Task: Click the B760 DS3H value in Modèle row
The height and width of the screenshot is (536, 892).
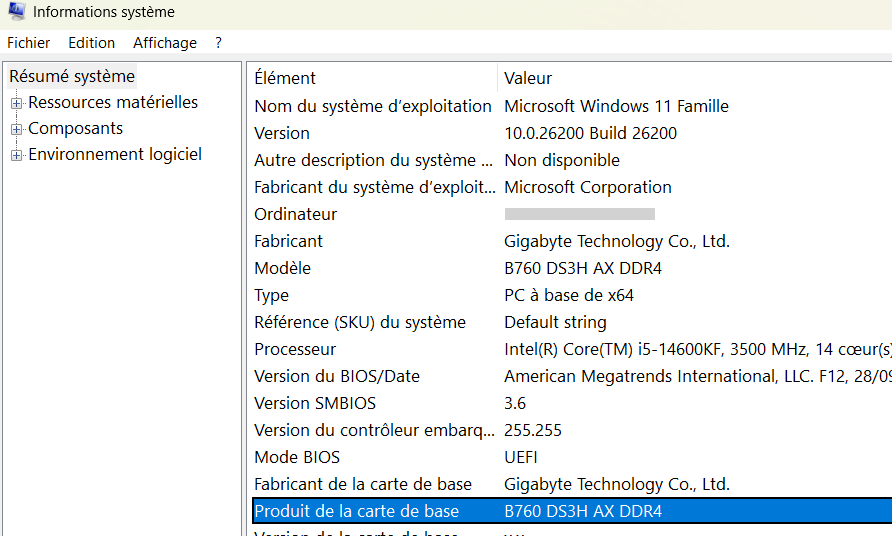Action: [x=583, y=268]
